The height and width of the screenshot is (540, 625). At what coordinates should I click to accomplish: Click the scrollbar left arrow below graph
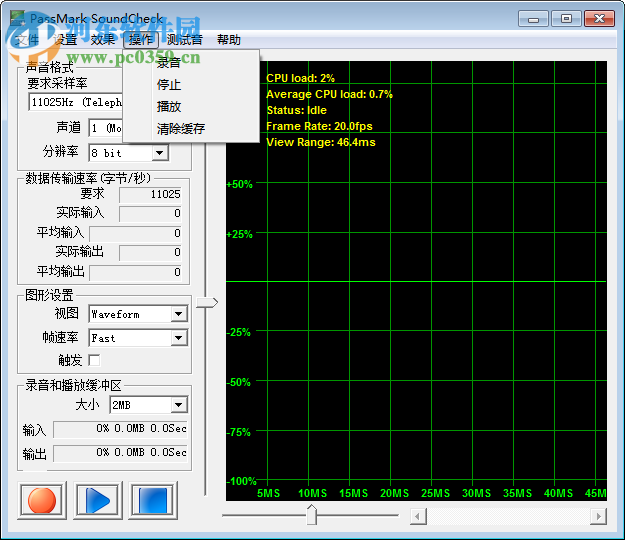tap(419, 516)
